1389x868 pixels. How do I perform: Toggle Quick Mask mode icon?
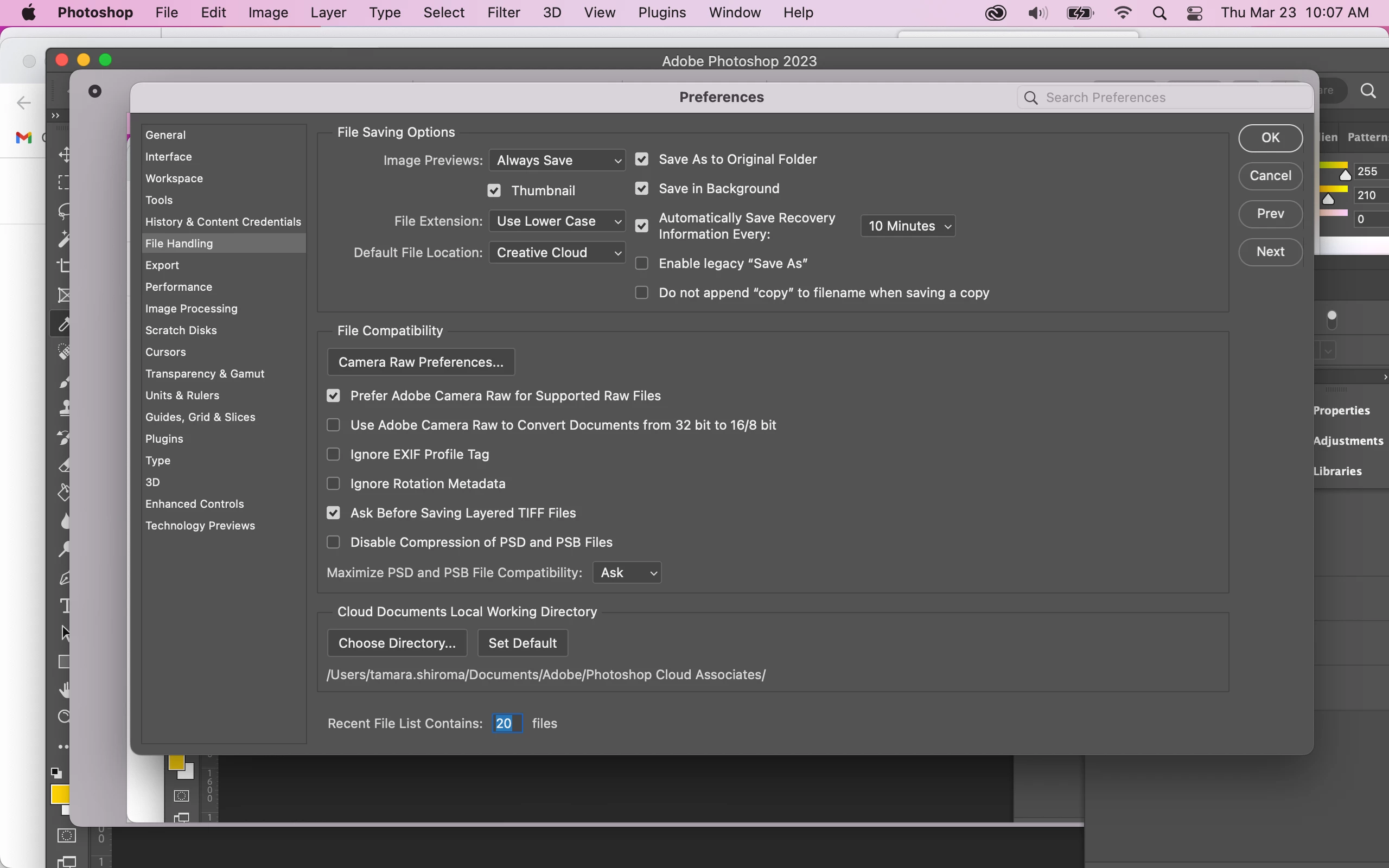[x=67, y=836]
